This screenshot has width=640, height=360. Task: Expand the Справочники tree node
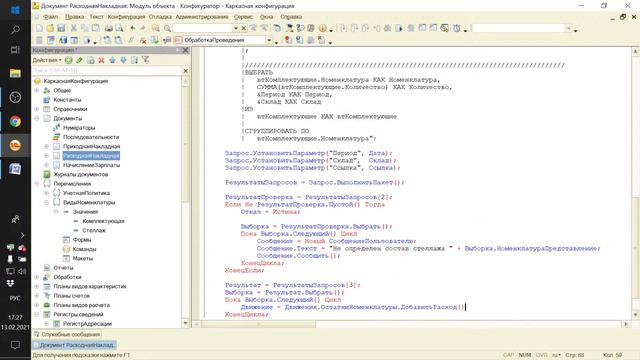click(37, 109)
